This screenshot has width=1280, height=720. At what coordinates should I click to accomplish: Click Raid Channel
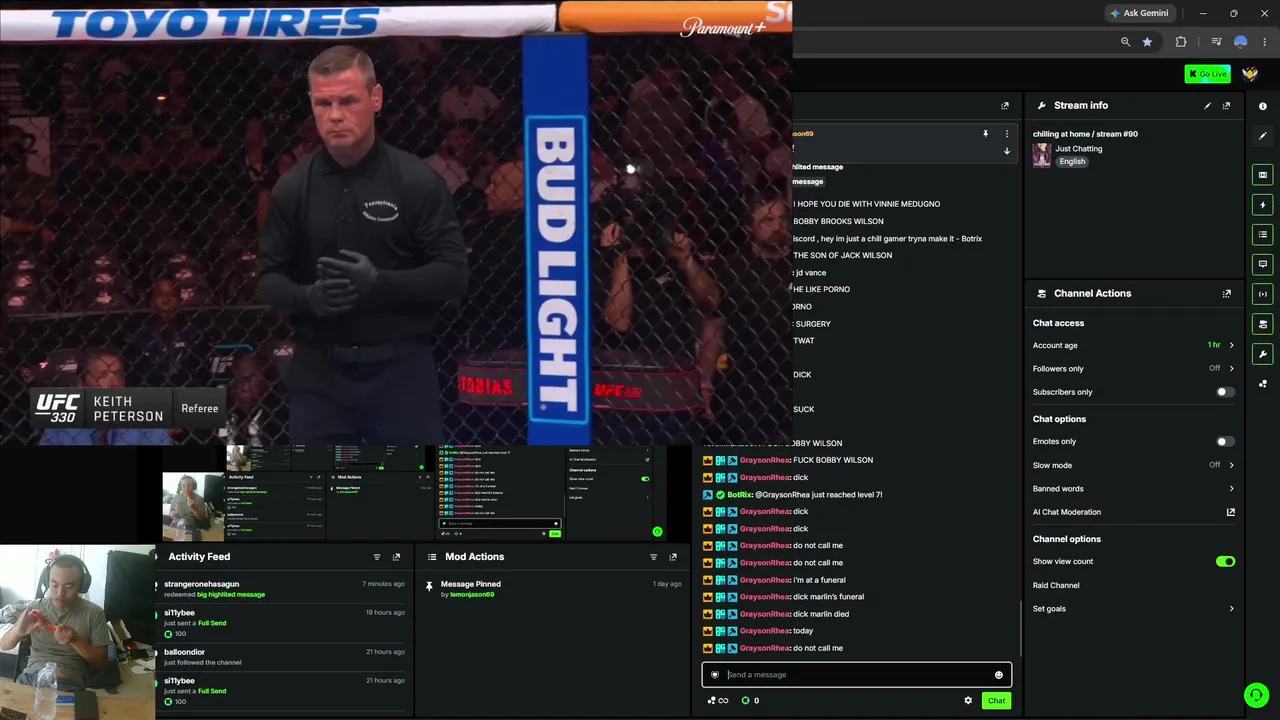pos(1056,586)
